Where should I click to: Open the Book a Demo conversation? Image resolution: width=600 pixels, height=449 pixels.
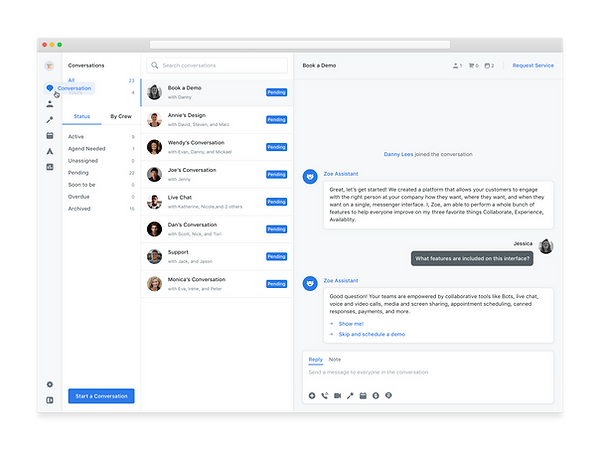pyautogui.click(x=217, y=92)
